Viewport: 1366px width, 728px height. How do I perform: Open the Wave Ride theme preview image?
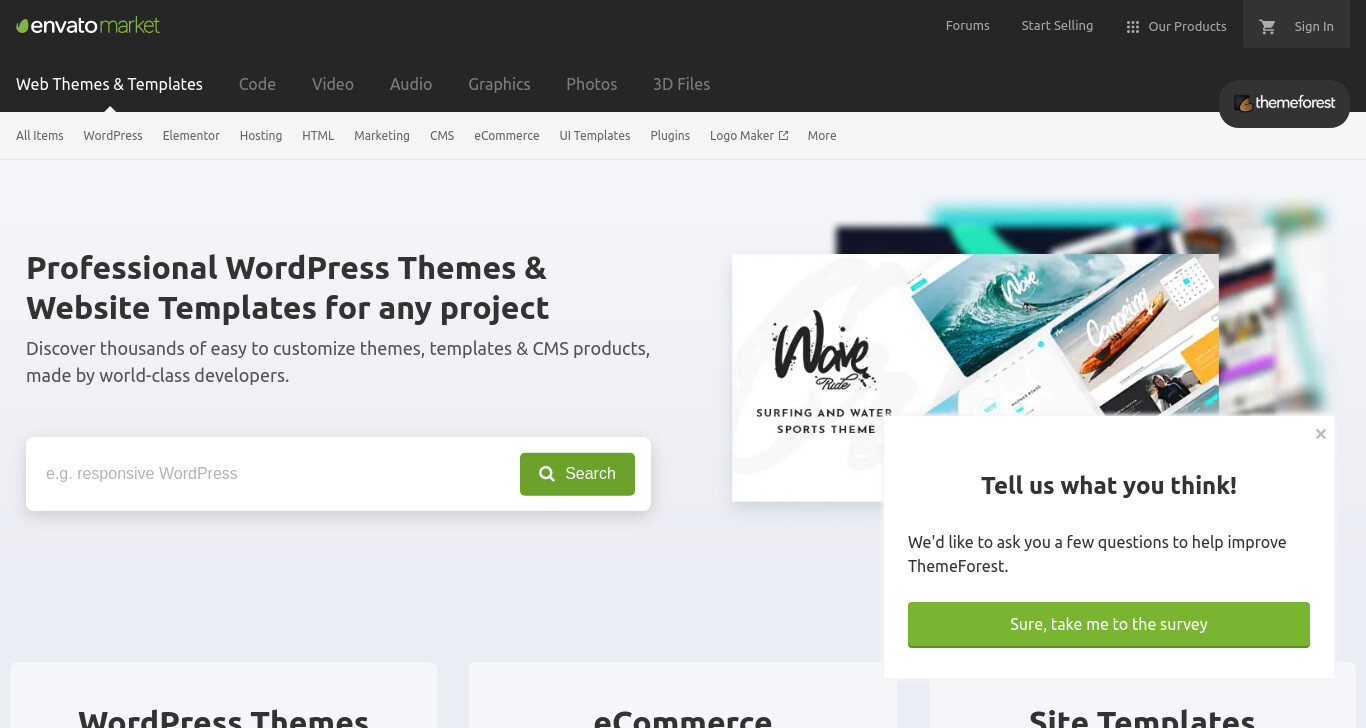975,378
